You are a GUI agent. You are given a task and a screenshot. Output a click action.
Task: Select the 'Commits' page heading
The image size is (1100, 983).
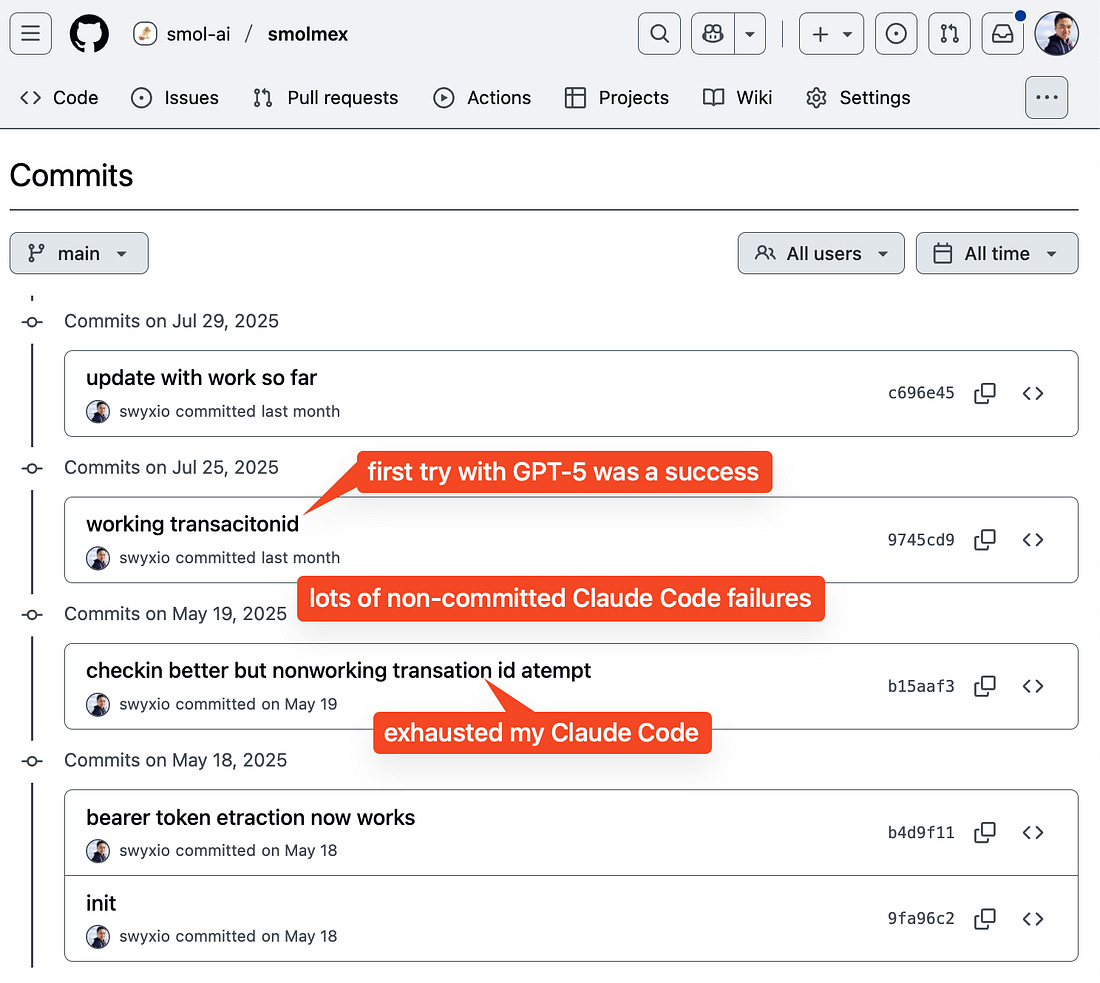click(72, 175)
